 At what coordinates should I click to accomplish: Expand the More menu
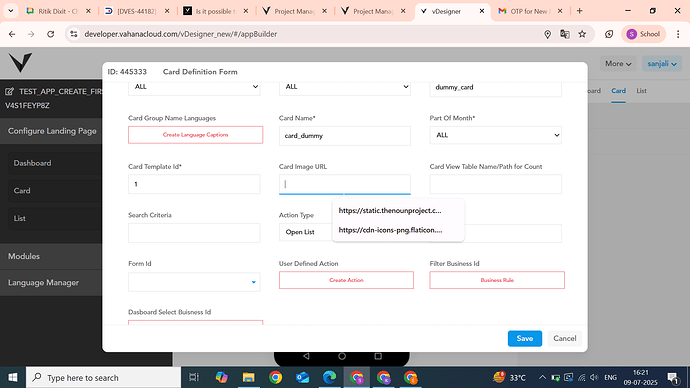618,64
